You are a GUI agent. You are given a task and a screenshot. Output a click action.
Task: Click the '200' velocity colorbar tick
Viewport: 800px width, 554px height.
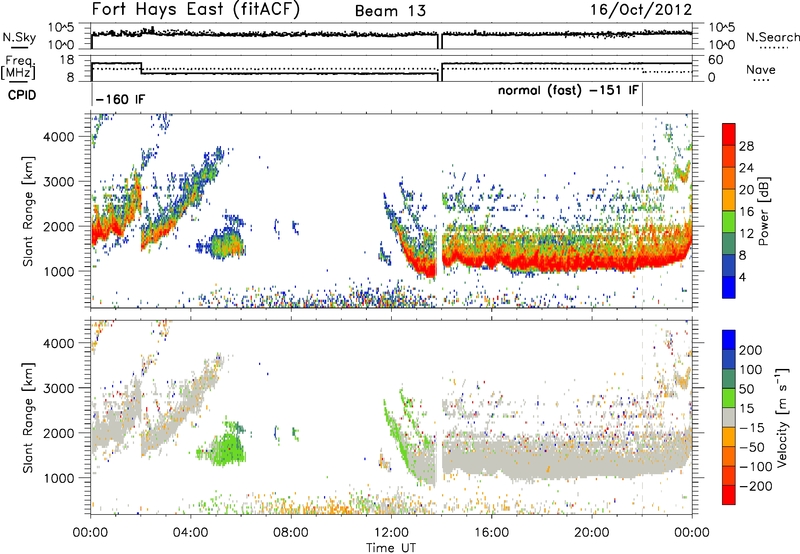click(751, 350)
